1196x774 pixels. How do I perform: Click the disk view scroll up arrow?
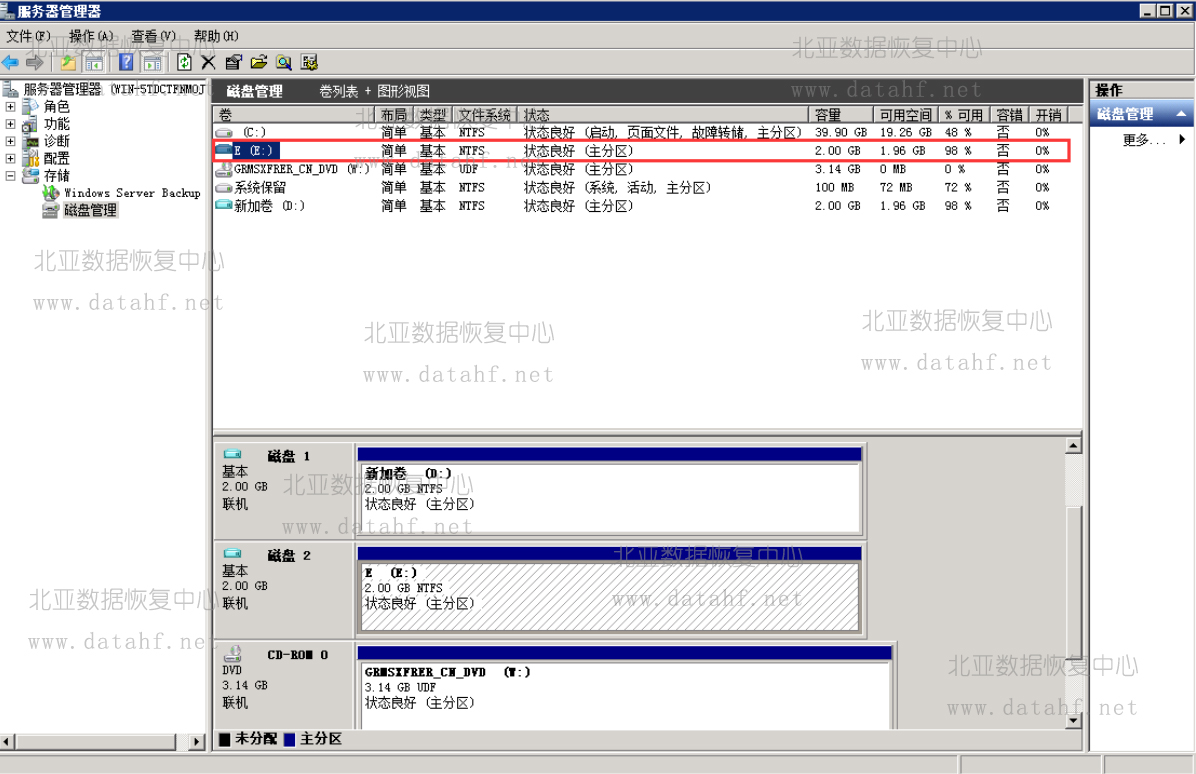click(1073, 446)
